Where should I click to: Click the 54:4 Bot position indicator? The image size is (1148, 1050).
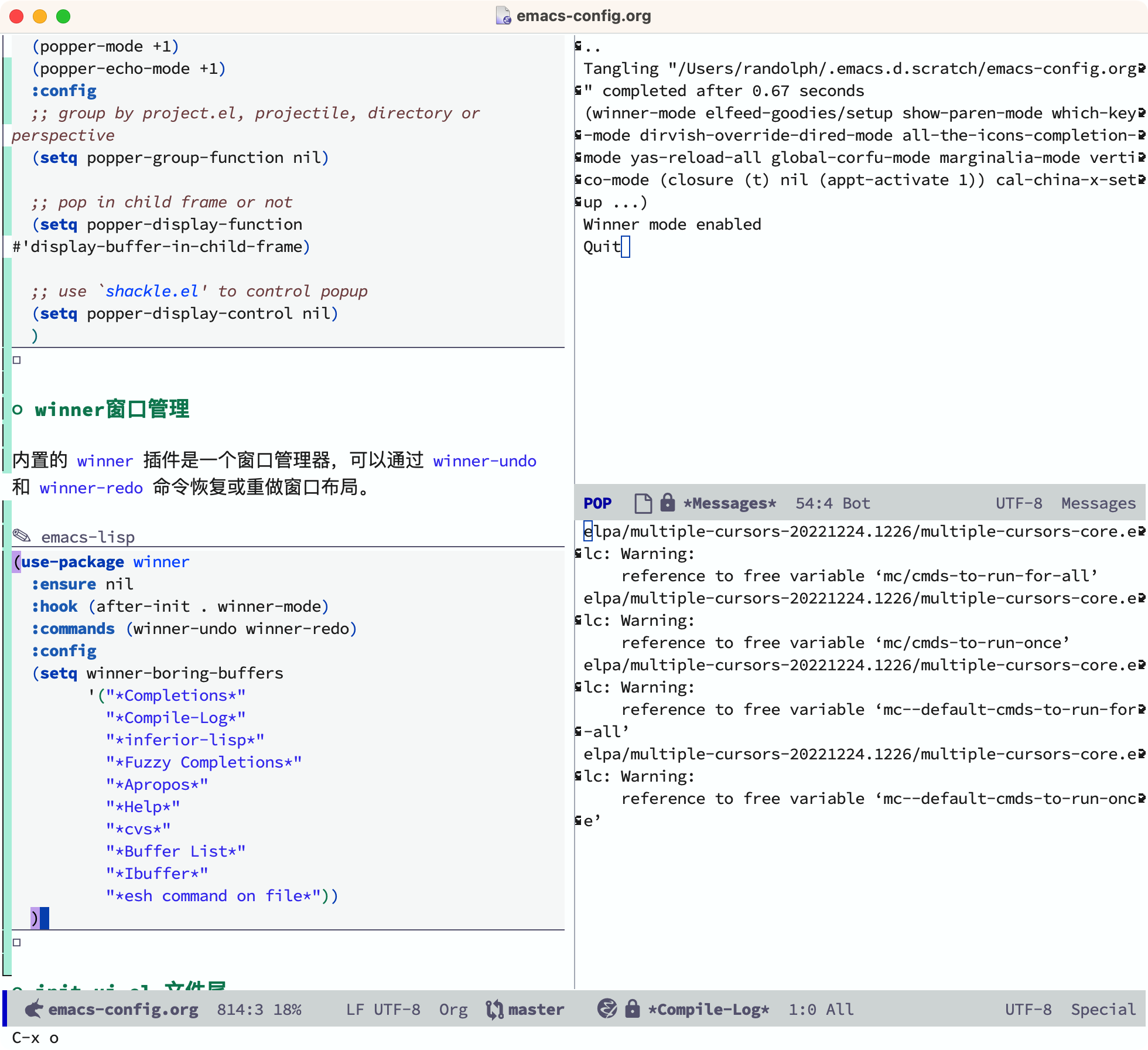click(832, 503)
